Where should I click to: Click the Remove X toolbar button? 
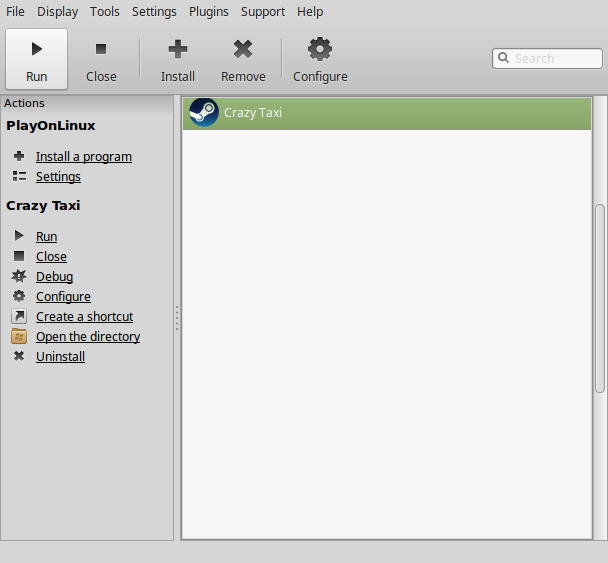pos(243,59)
